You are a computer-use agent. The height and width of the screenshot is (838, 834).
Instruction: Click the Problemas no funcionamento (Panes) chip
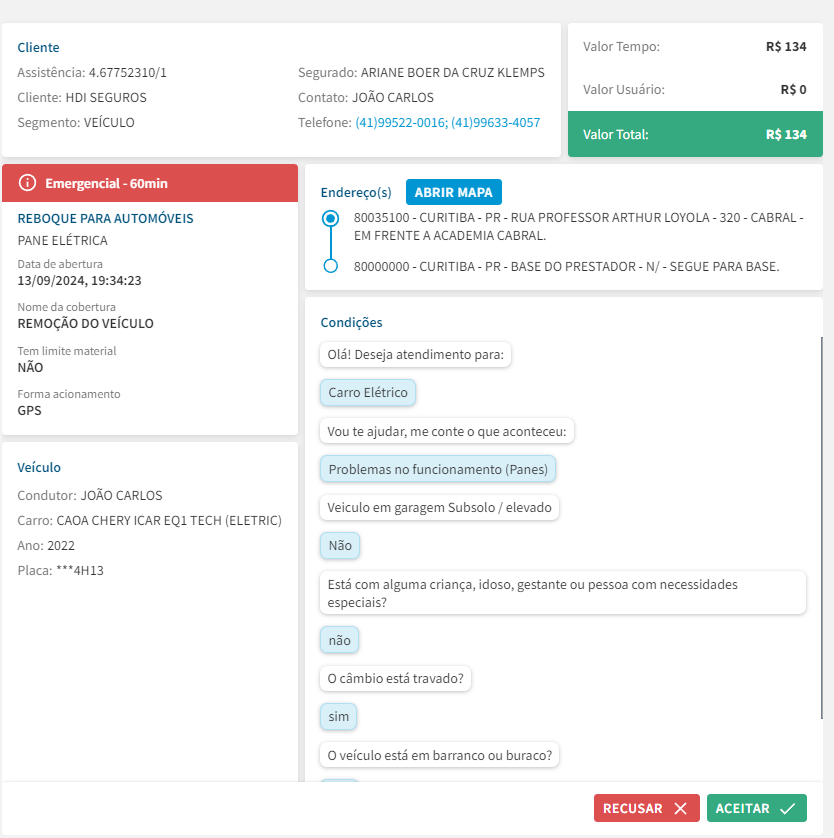[439, 469]
